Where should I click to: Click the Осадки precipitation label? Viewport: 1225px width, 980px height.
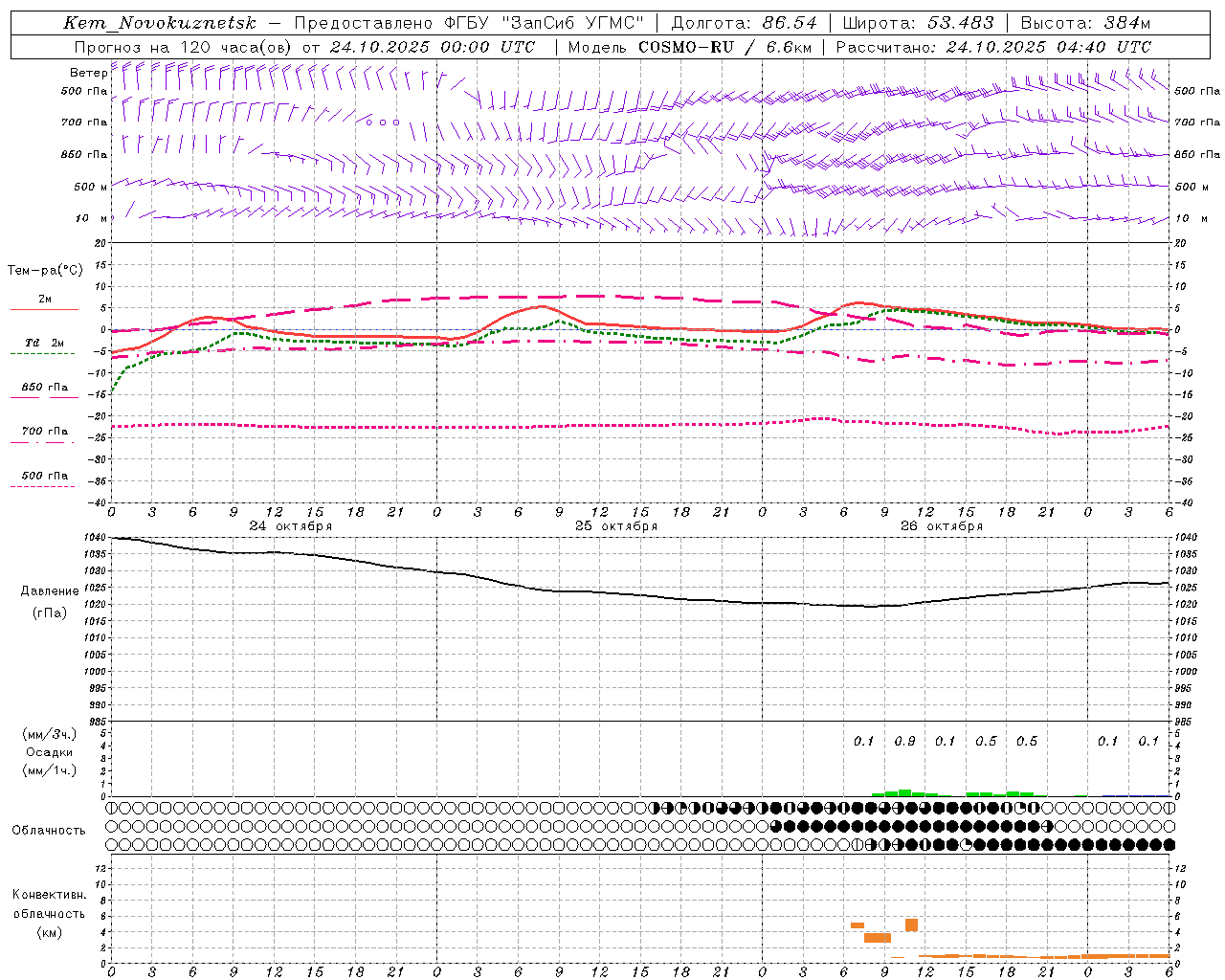tap(49, 752)
